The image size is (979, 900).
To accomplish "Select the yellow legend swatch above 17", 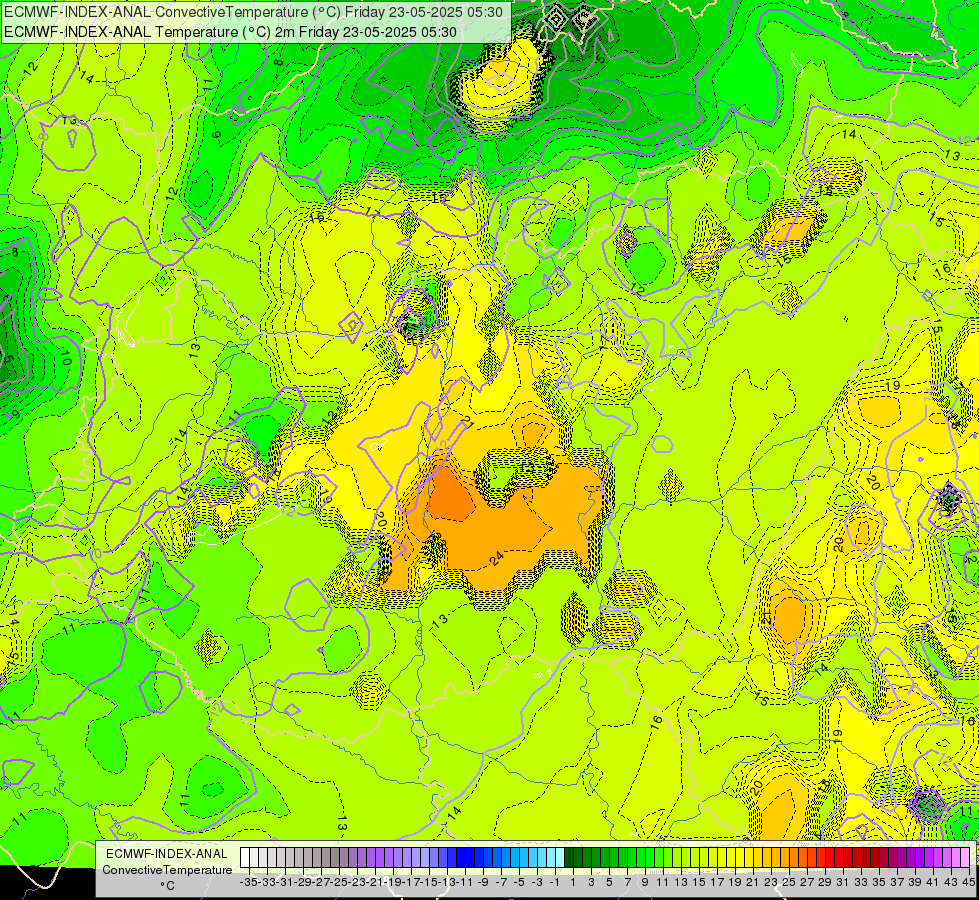I will (713, 858).
